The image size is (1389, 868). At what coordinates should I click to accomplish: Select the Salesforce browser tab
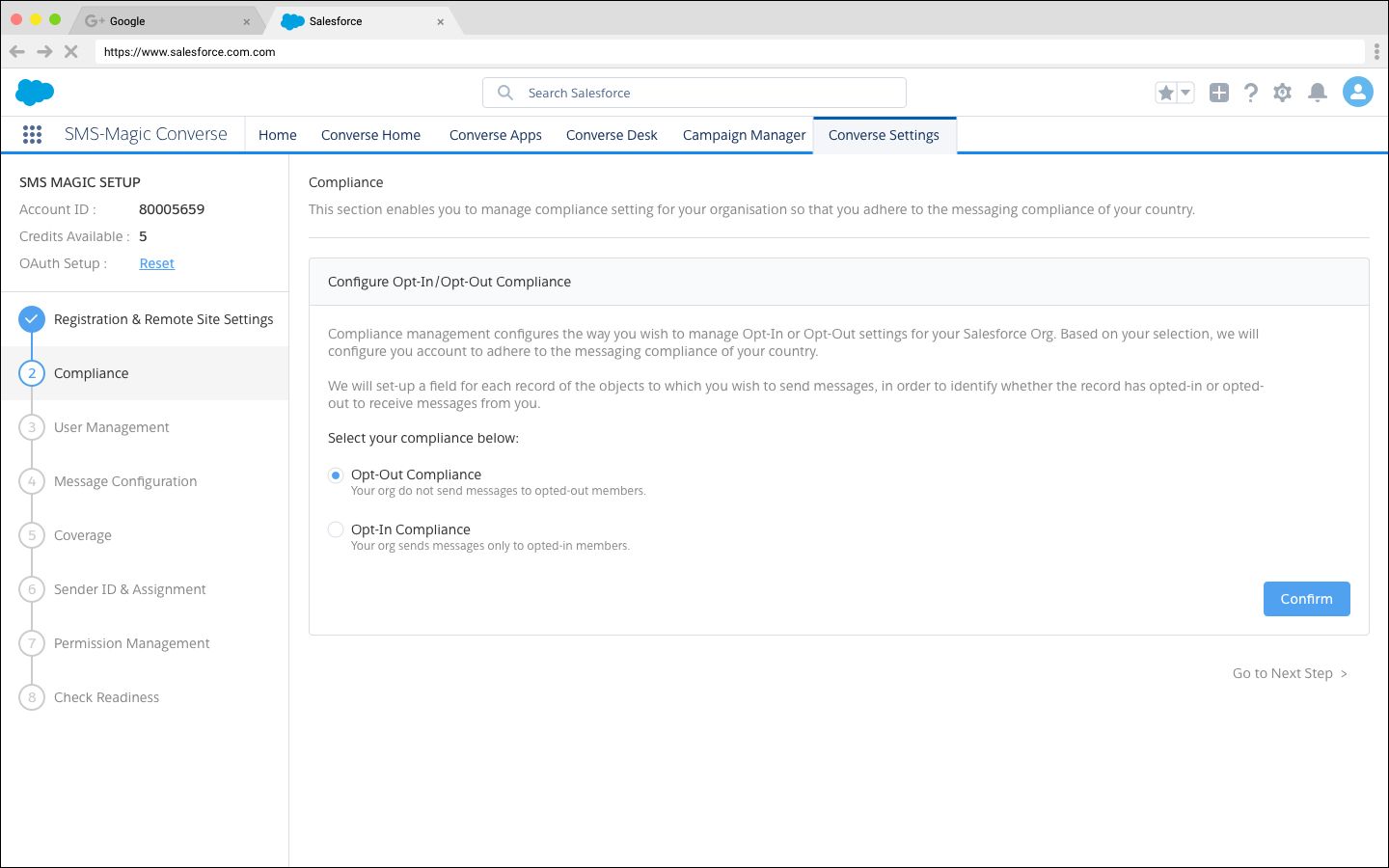tap(362, 21)
